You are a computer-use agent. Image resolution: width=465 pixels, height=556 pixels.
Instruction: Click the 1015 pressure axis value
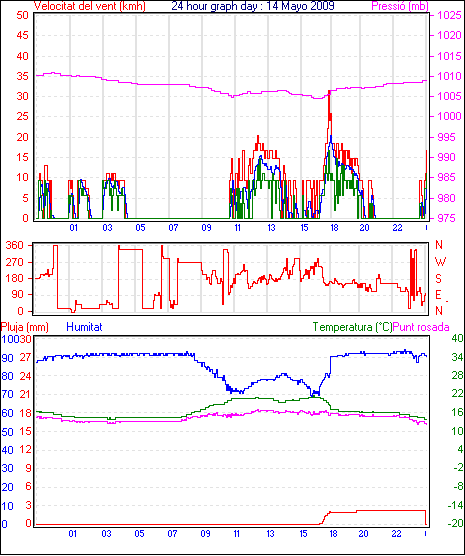(x=449, y=56)
